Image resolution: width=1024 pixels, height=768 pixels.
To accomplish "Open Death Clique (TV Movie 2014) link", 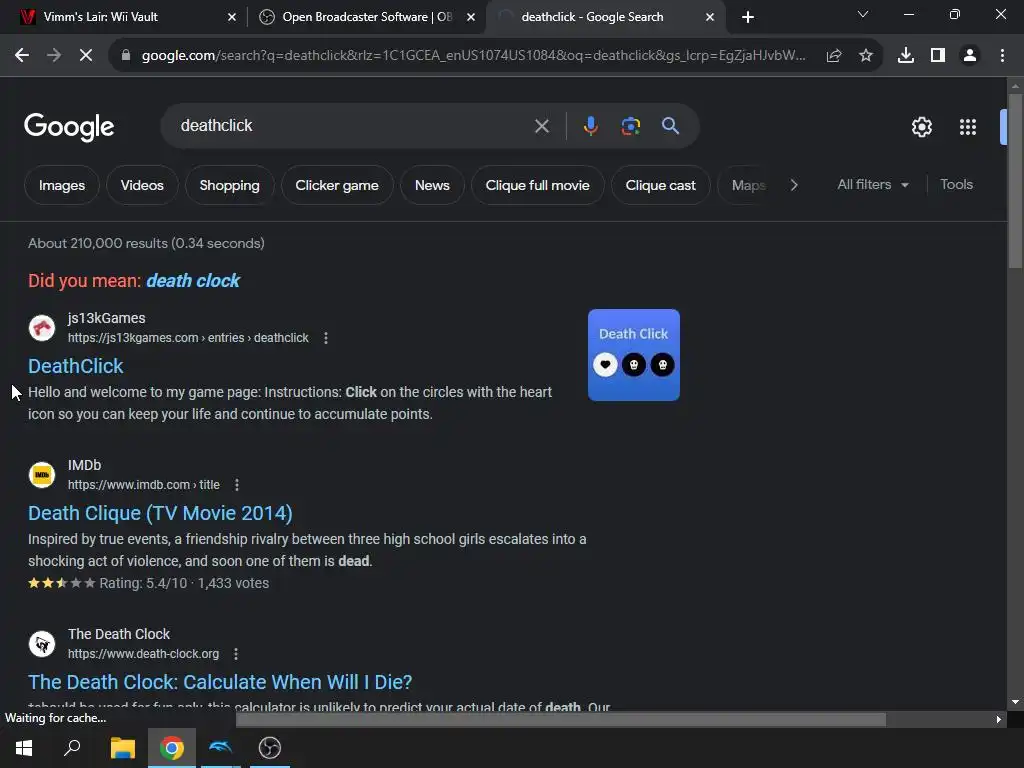I will coord(160,513).
